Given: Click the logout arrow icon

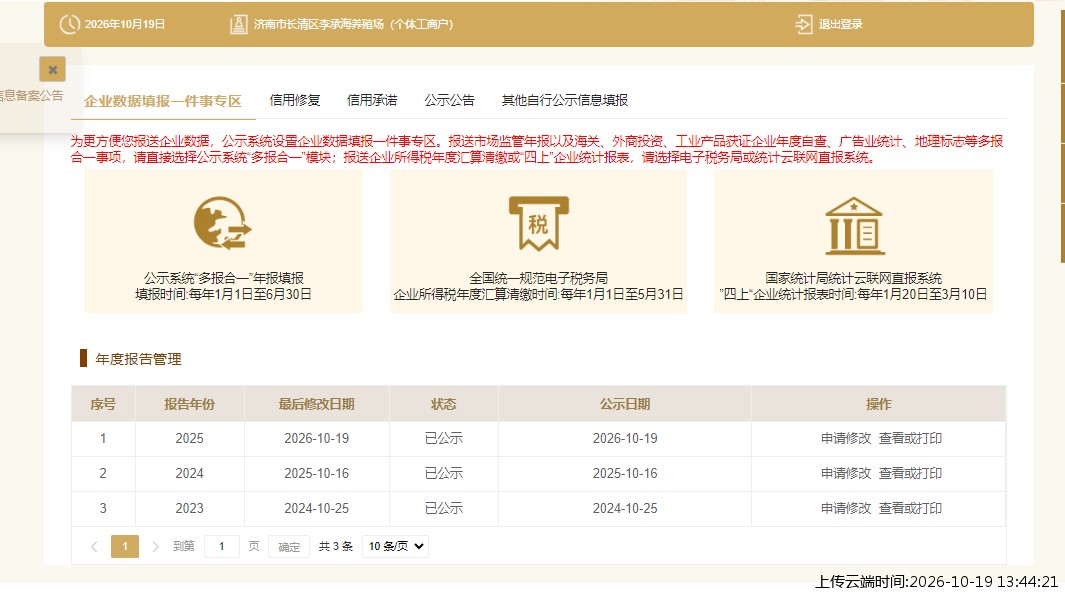Looking at the screenshot, I should pos(804,24).
